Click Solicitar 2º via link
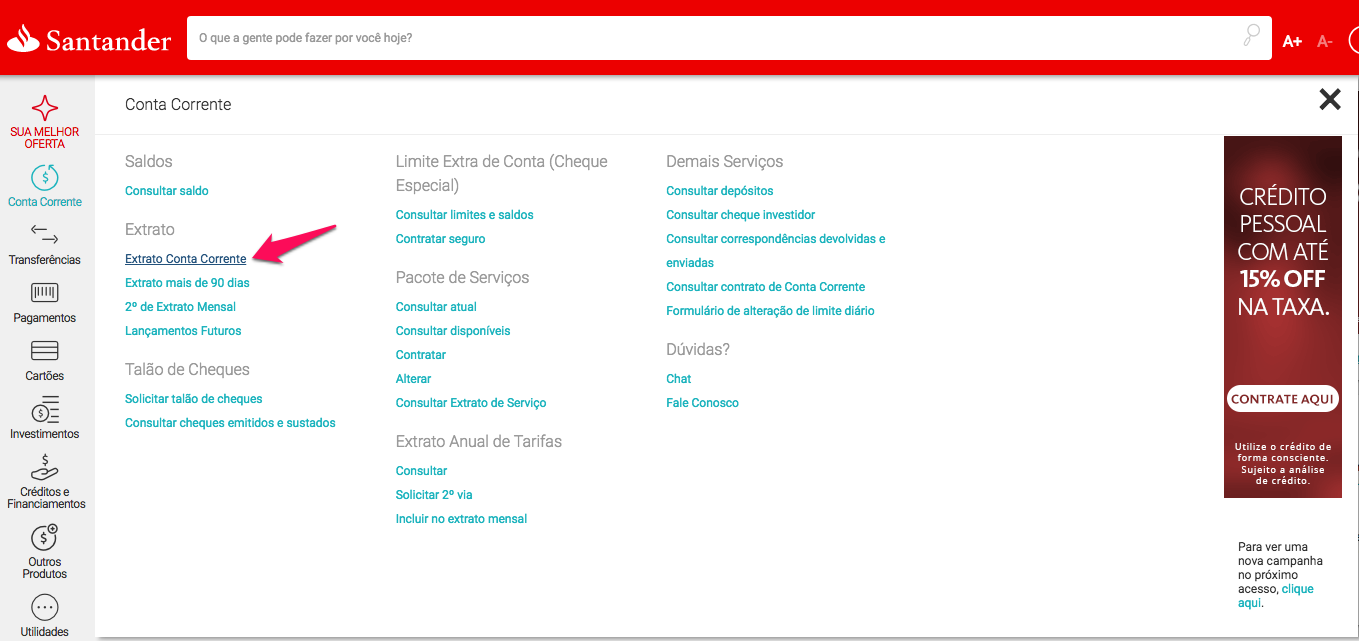Viewport: 1359px width, 641px height. click(x=434, y=495)
